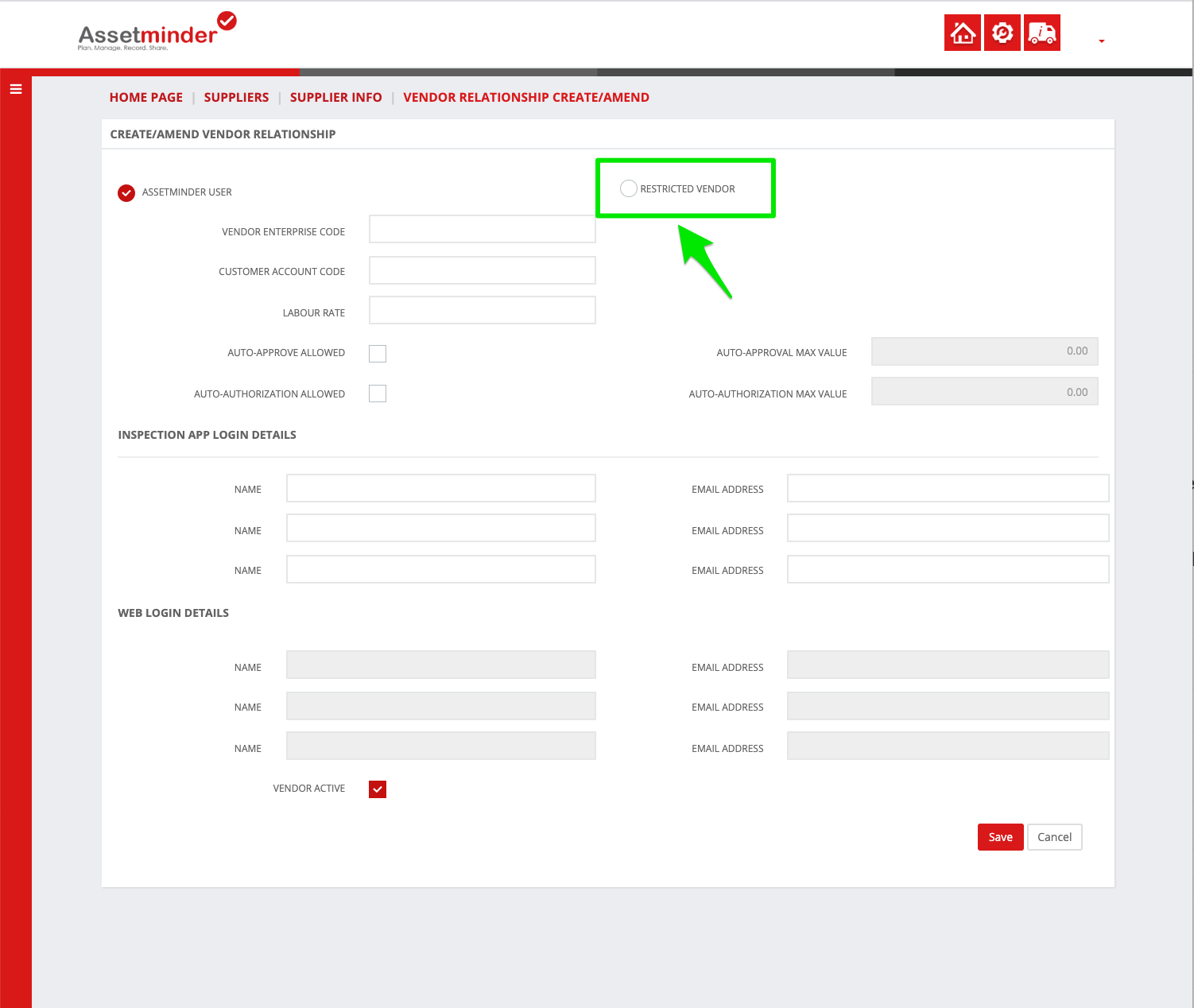Screen dimensions: 1194x1008
Task: Select the Restricted Vendor radio button
Action: coord(628,188)
